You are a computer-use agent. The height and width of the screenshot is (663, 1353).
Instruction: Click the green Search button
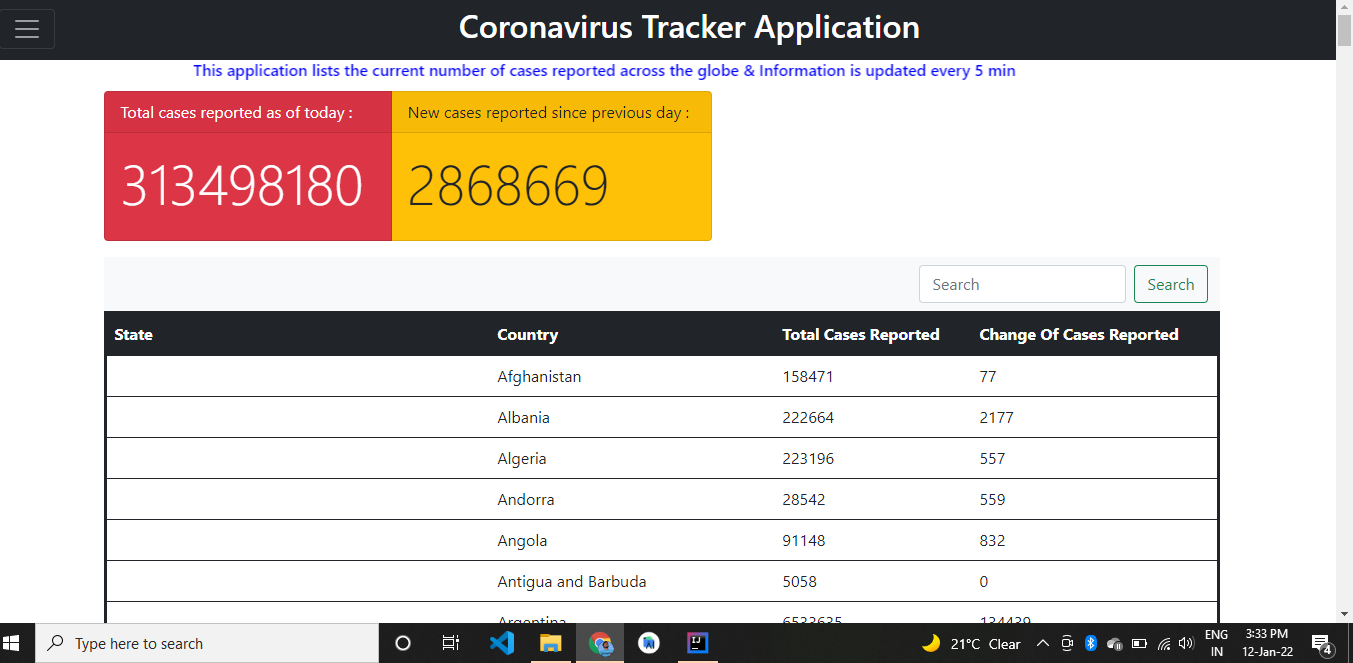coord(1170,284)
